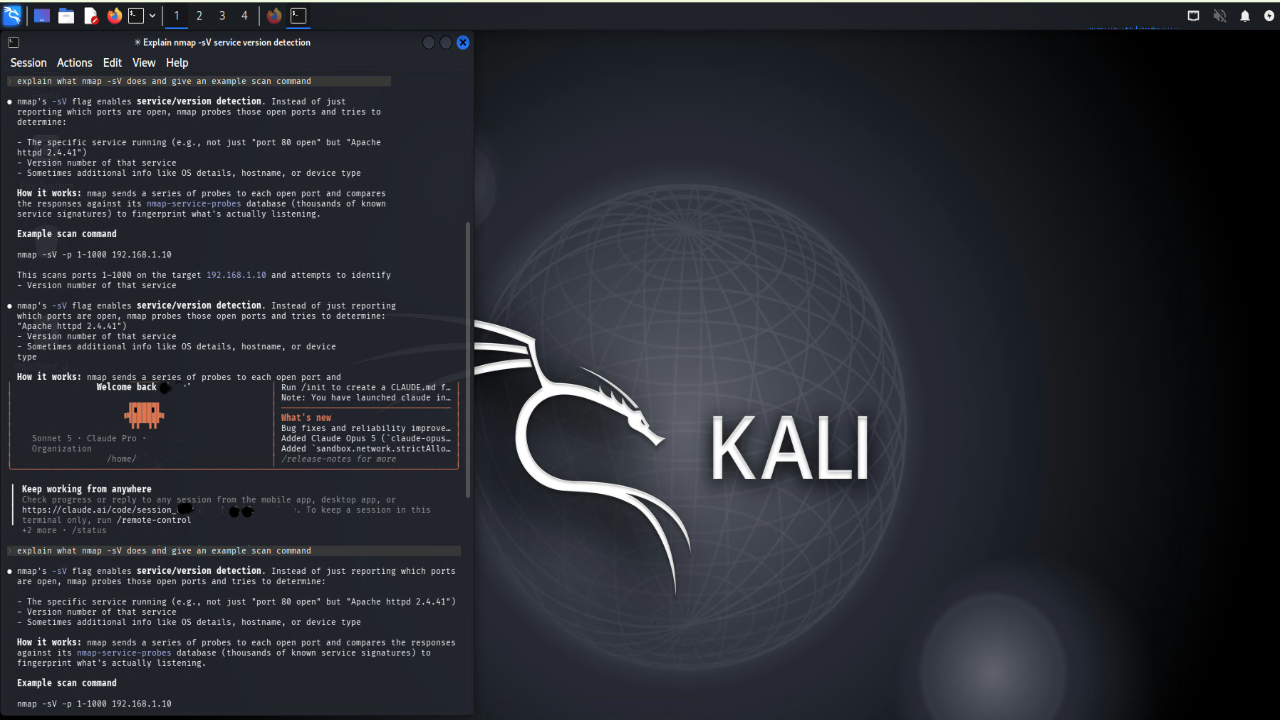
Task: Expand the terminal launcher dropdown arrow
Action: (152, 16)
